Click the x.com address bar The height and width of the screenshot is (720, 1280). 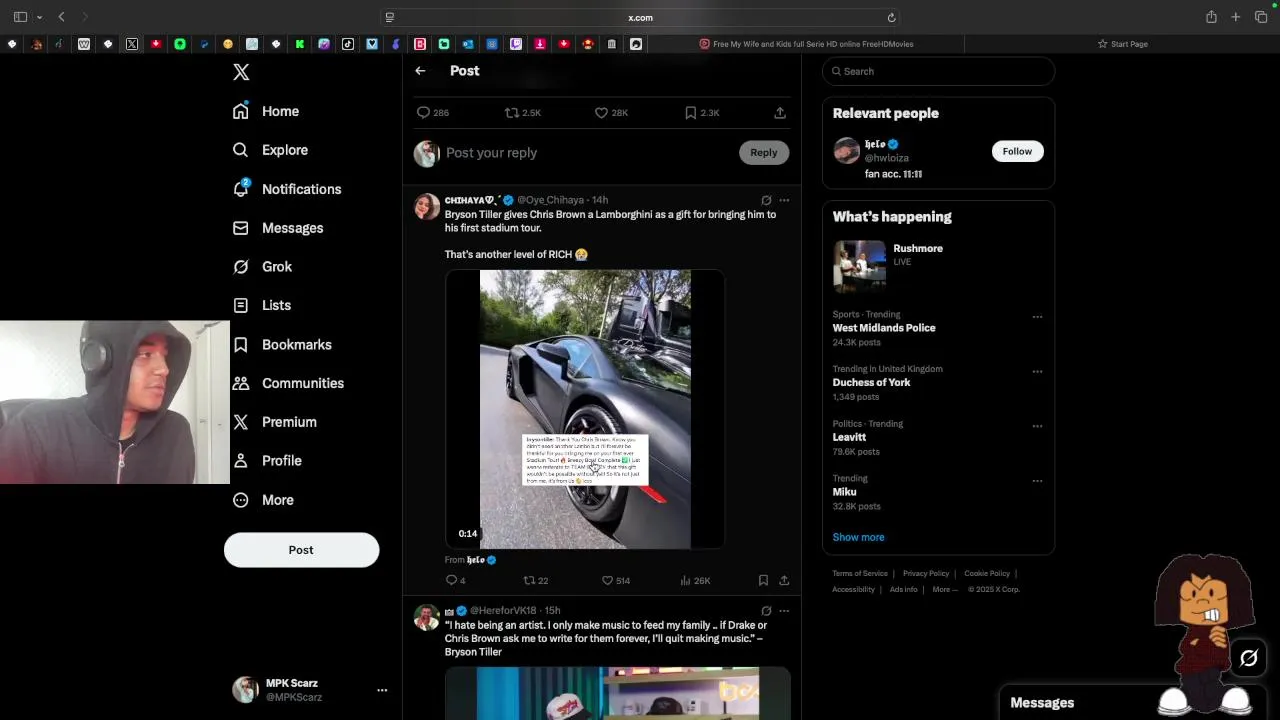click(640, 17)
